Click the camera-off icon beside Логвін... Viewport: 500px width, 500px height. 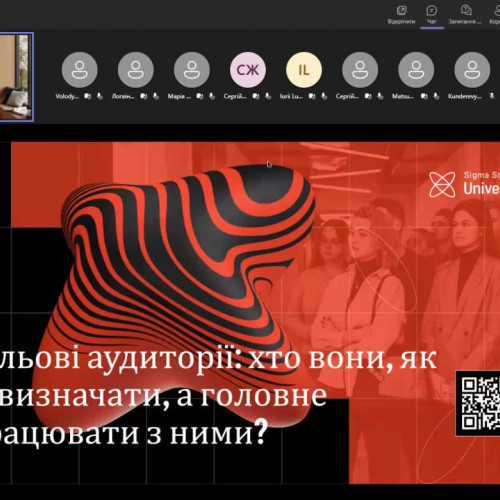coord(144,96)
